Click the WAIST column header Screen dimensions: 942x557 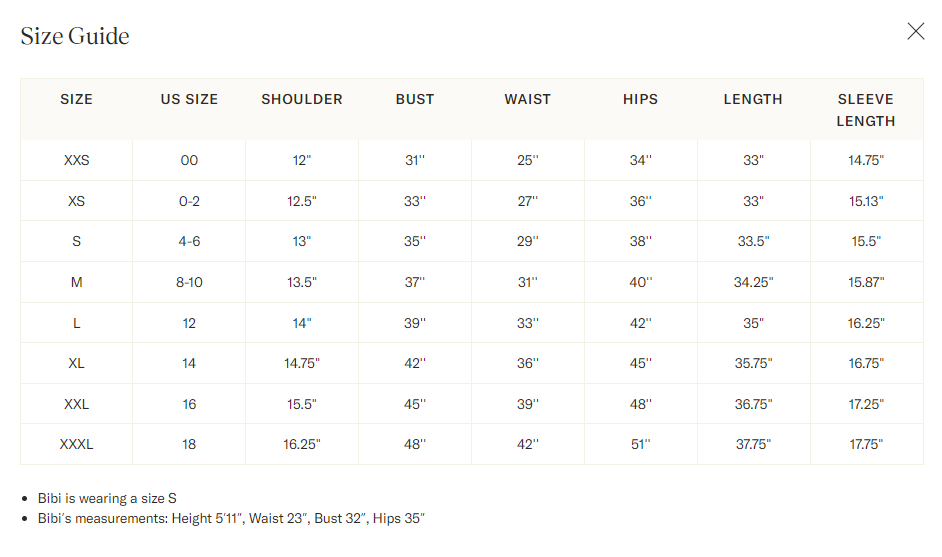click(x=527, y=99)
